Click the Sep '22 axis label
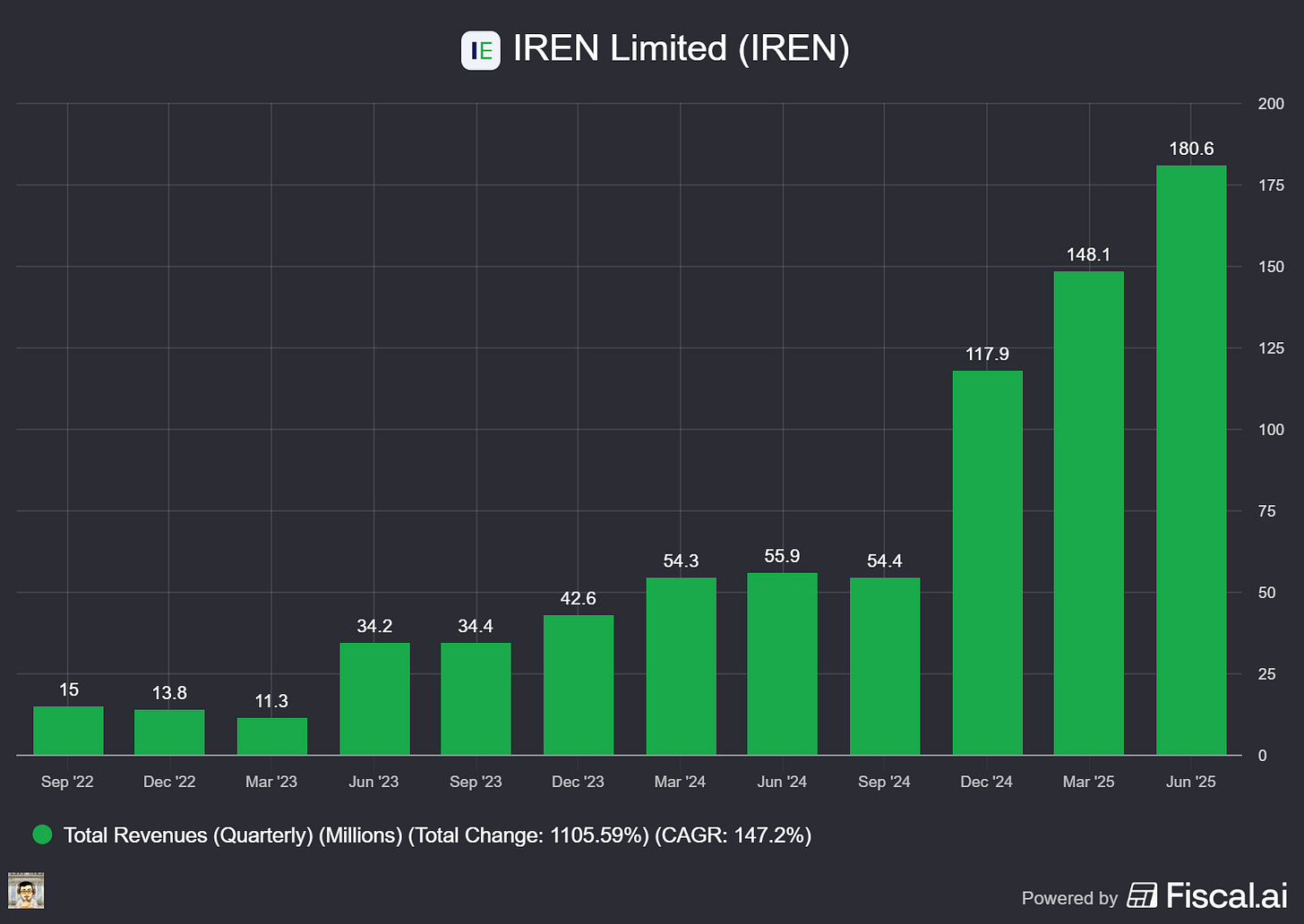The image size is (1304, 924). (67, 781)
